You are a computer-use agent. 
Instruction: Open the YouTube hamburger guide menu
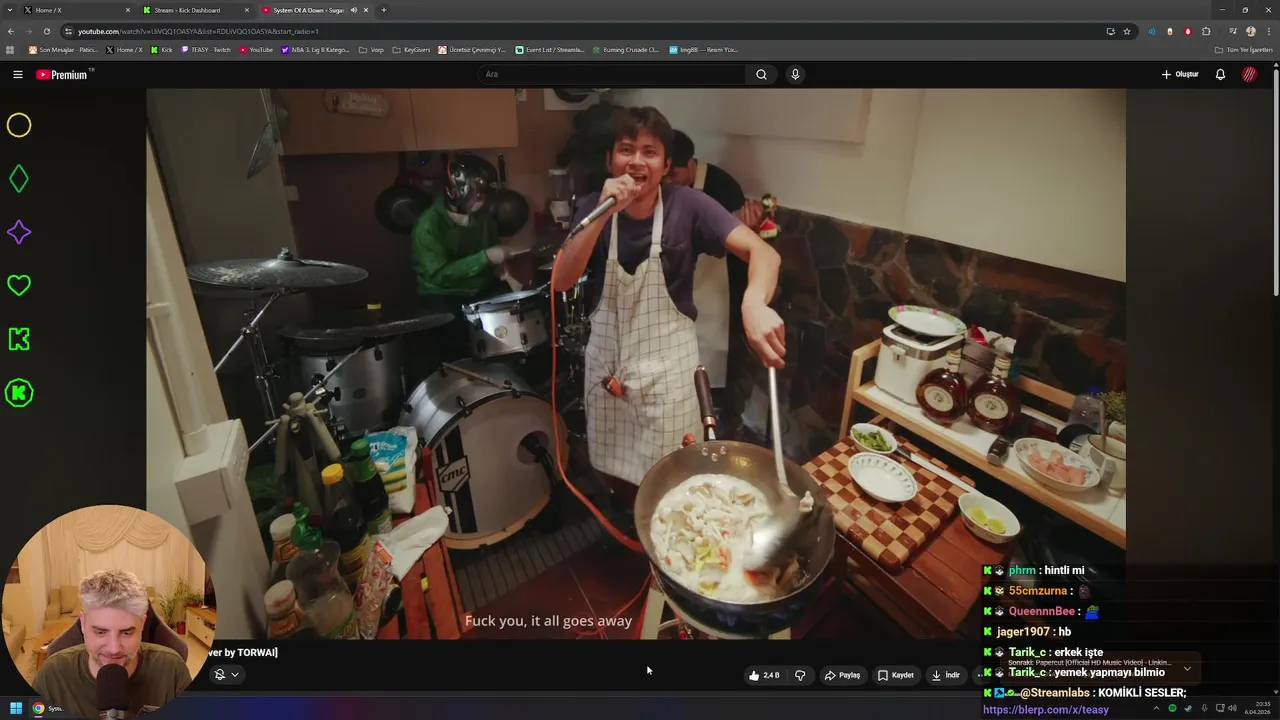[17, 74]
